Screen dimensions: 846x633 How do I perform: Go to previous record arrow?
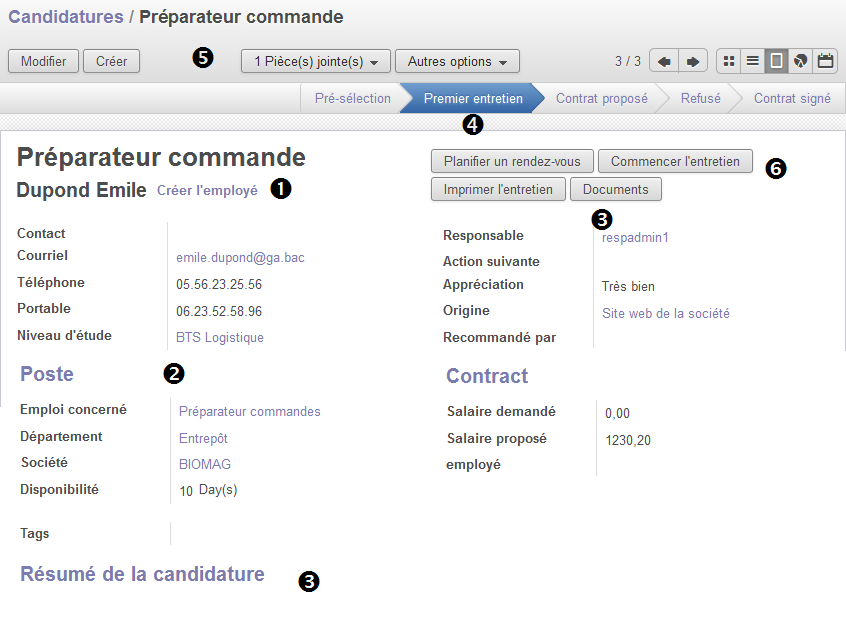tap(664, 61)
